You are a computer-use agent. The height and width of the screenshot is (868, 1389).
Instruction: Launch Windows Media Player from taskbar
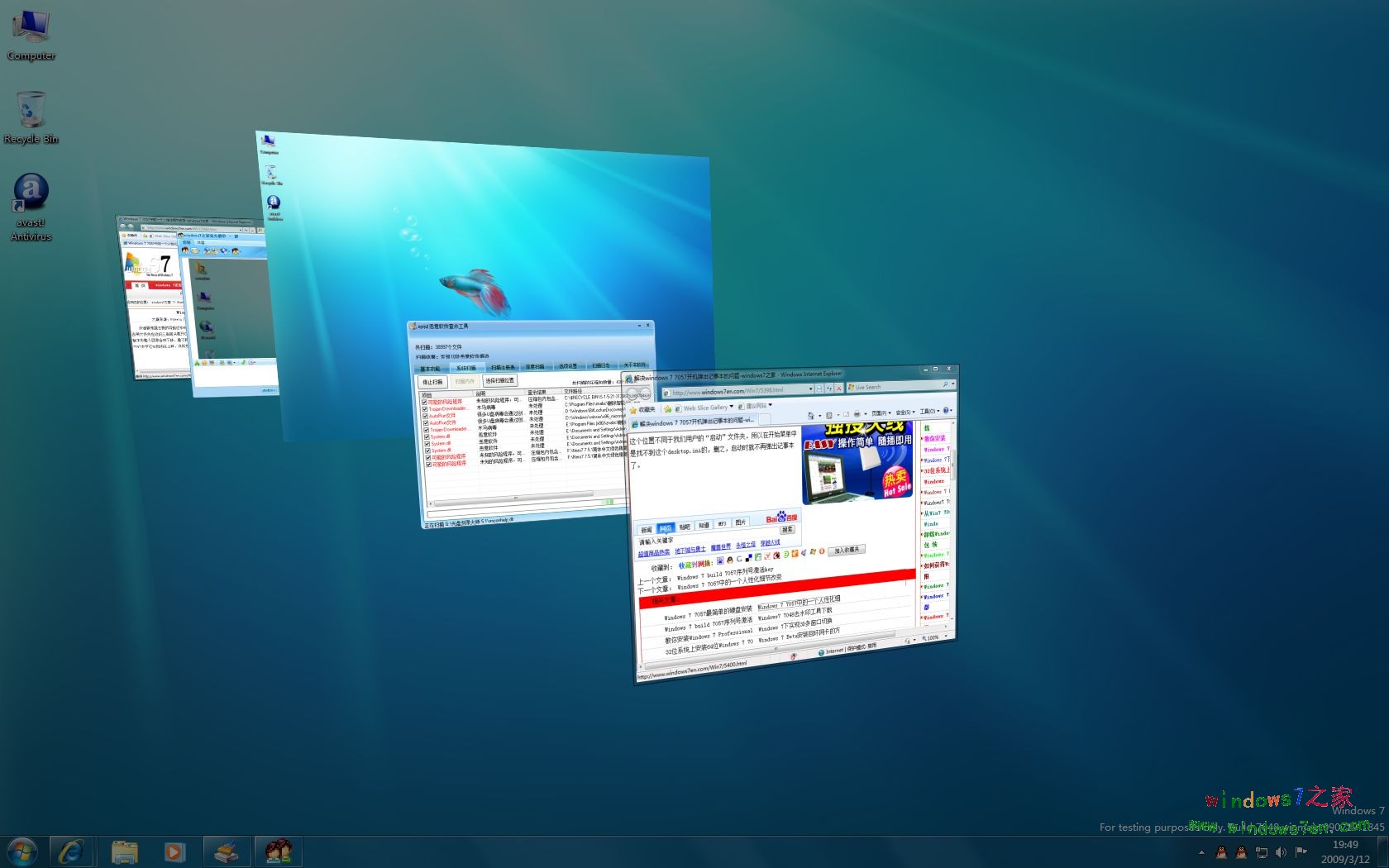(174, 851)
